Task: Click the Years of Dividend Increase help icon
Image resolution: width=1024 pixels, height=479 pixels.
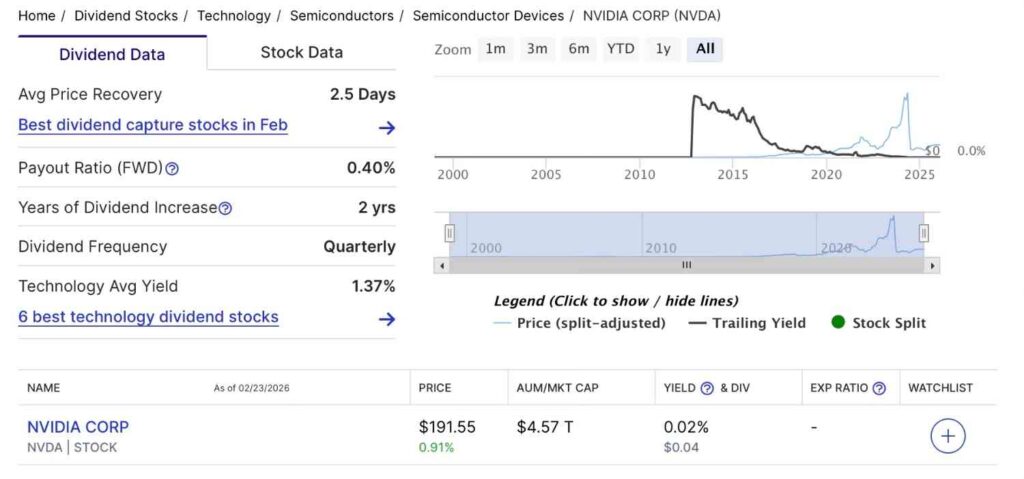Action: (225, 208)
